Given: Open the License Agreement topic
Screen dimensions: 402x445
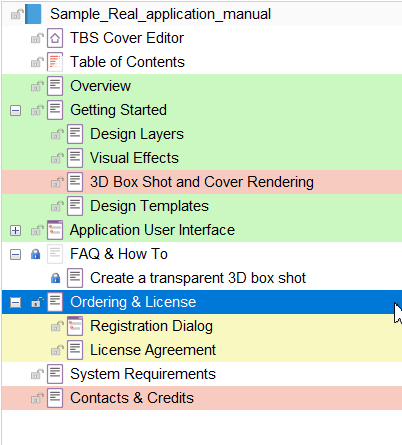Looking at the screenshot, I should tap(153, 350).
